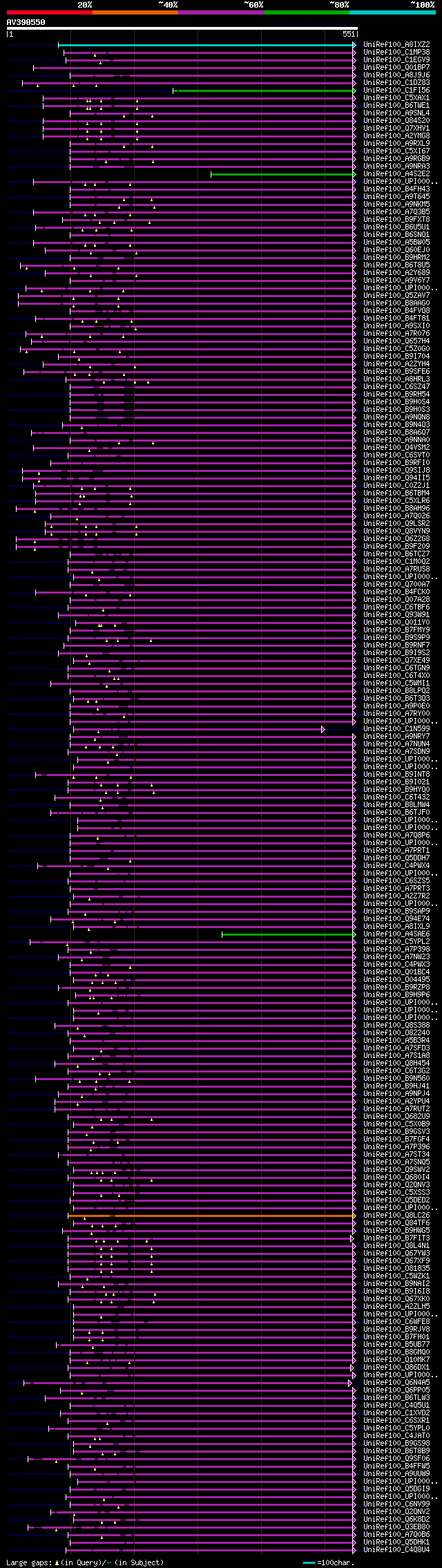Select the label UniRef100_O81835
Screen dimensions: 442x1568
point(396,1269)
